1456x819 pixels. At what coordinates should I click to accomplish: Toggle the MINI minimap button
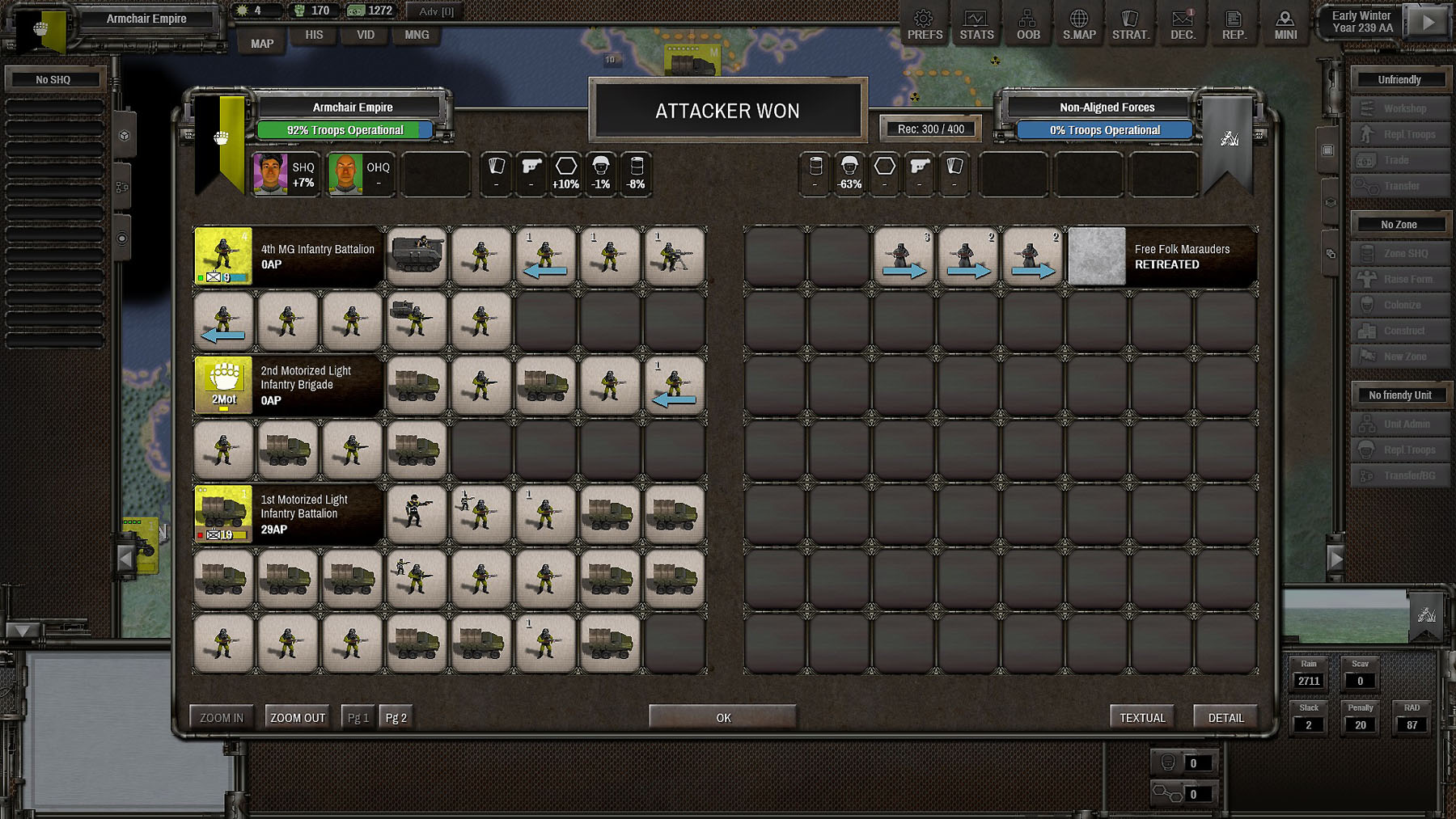click(1285, 24)
